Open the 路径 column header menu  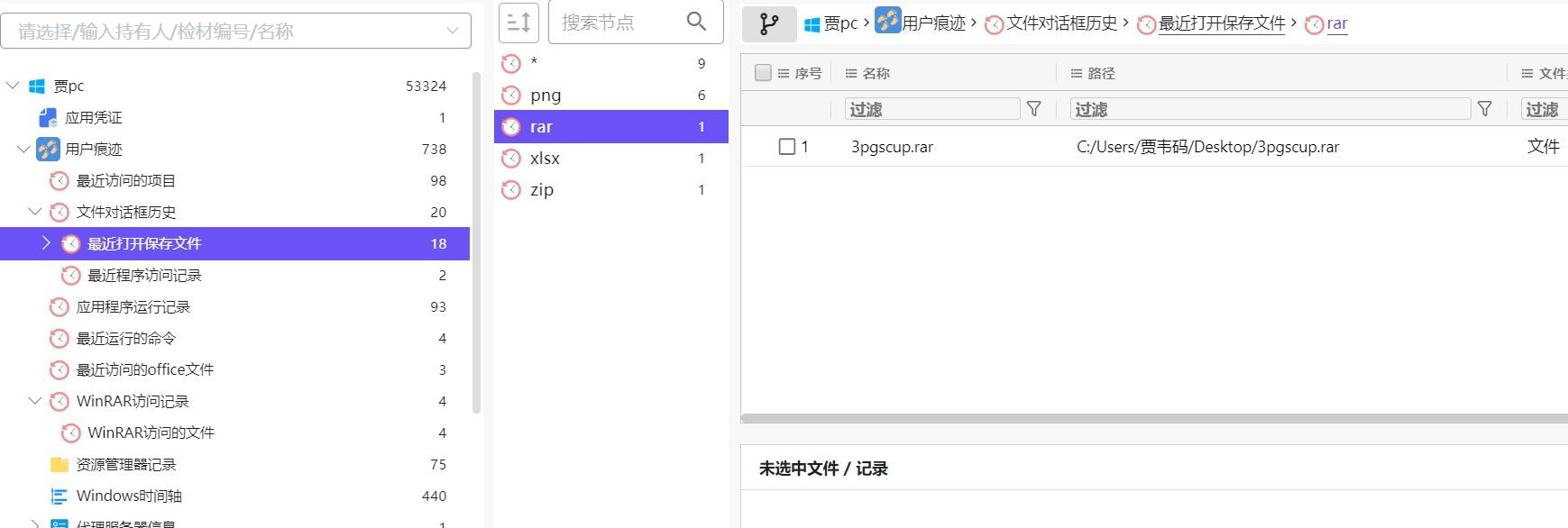click(x=1076, y=73)
